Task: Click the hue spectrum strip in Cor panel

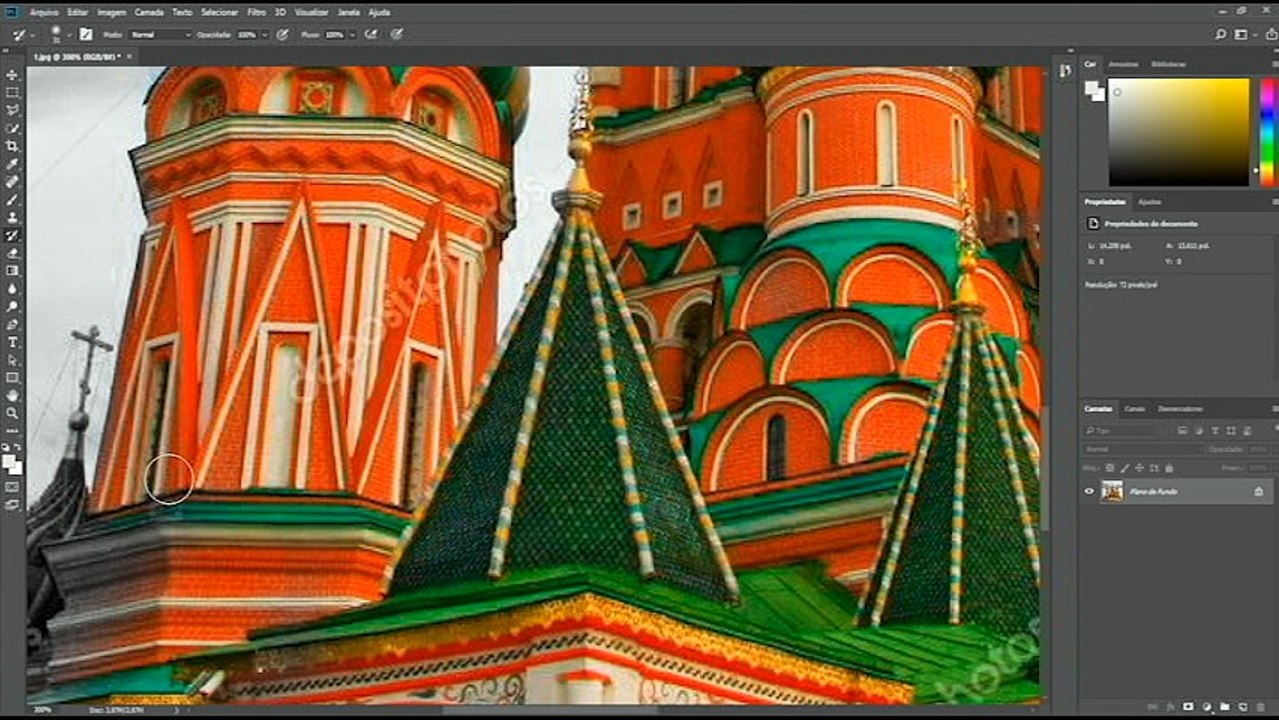Action: pyautogui.click(x=1267, y=131)
